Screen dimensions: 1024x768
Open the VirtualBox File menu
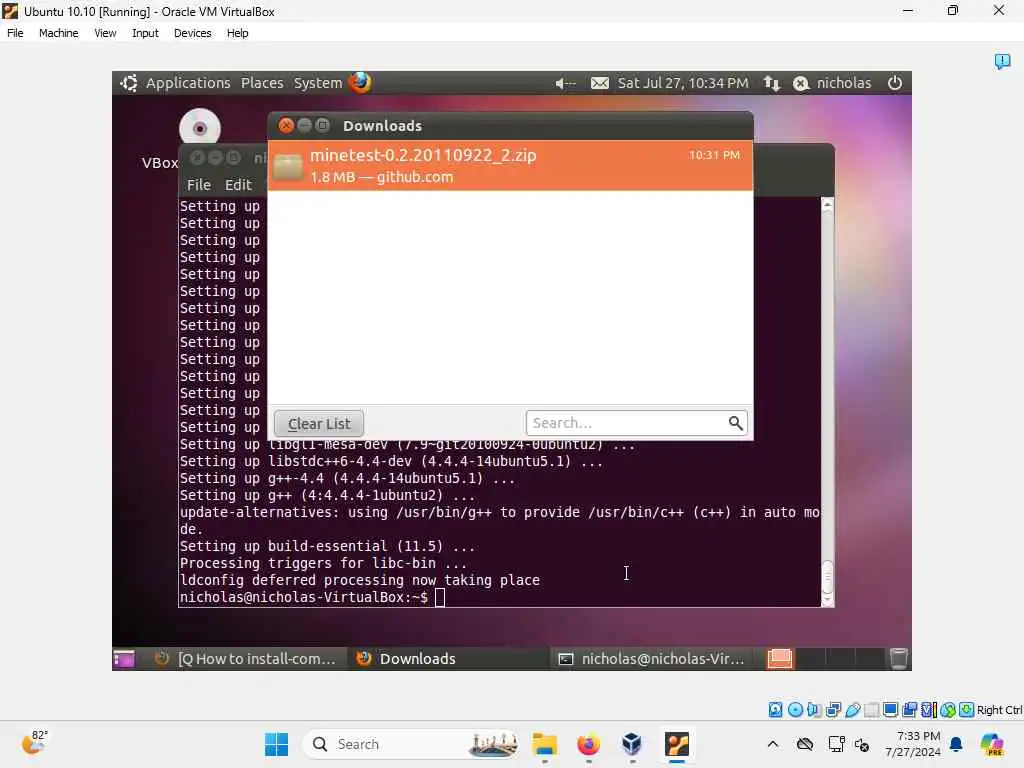pos(15,33)
